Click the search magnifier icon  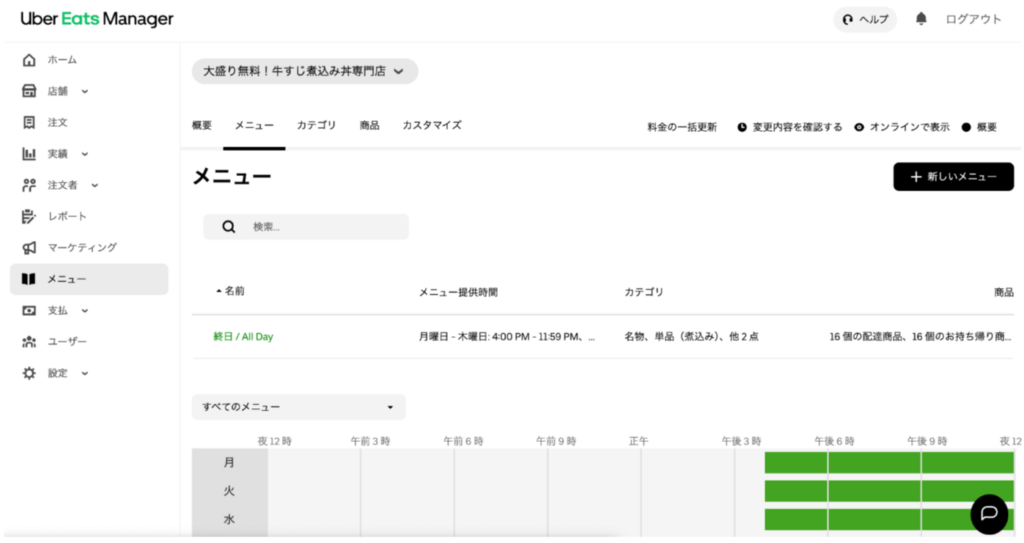[x=229, y=227]
